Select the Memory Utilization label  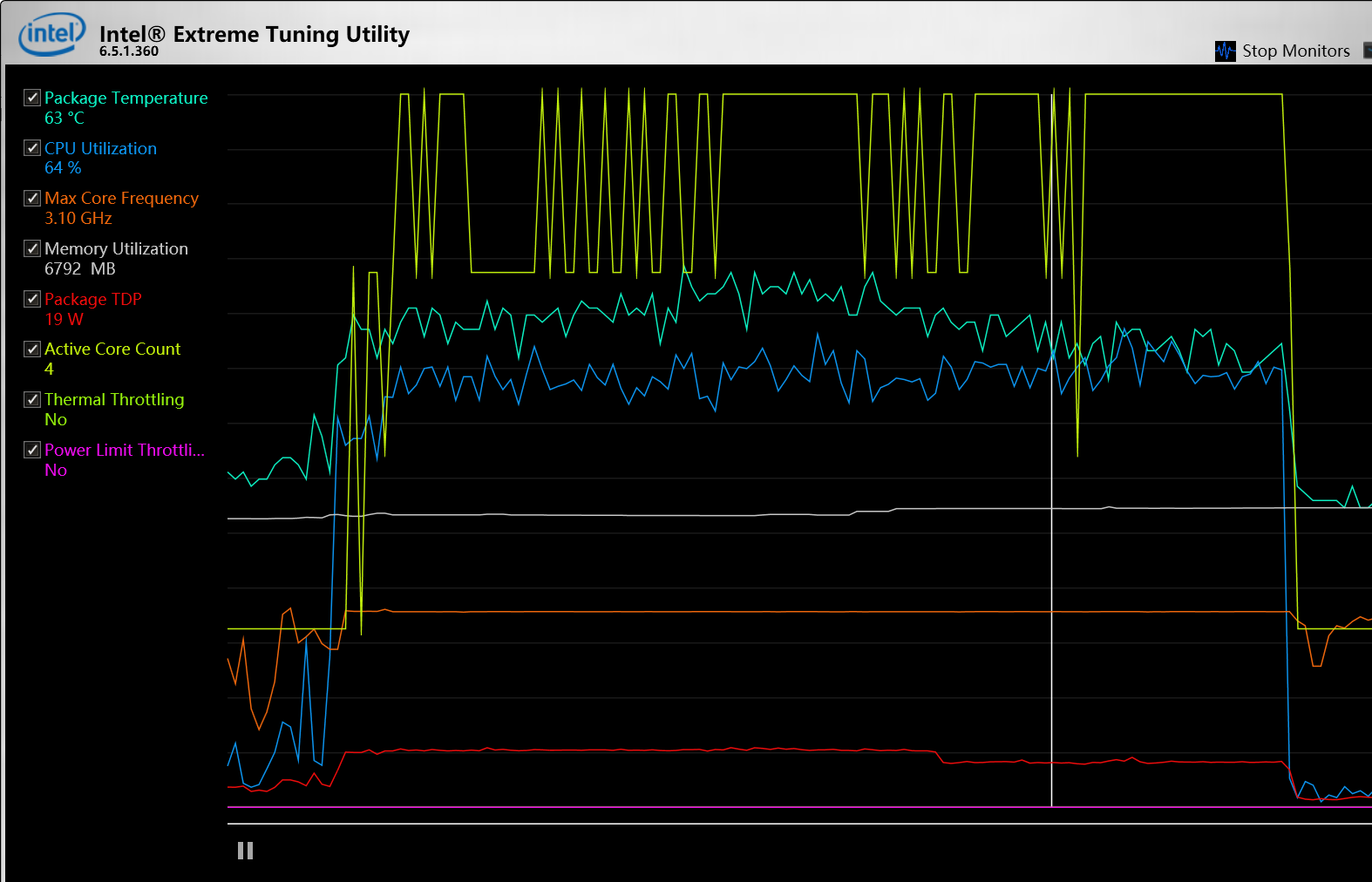click(x=116, y=248)
